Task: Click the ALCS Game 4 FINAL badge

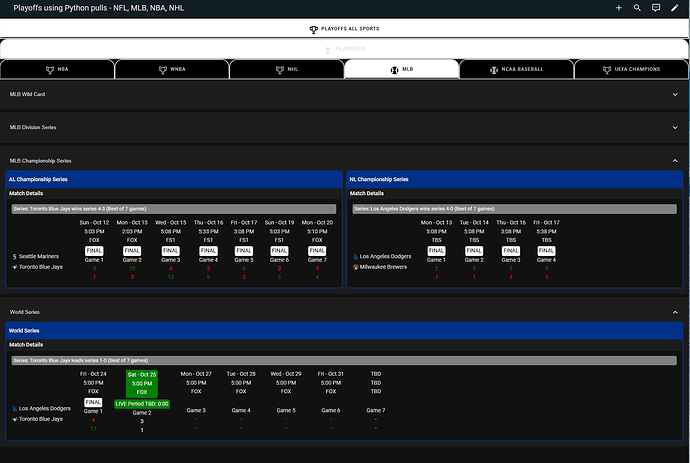Action: click(208, 251)
